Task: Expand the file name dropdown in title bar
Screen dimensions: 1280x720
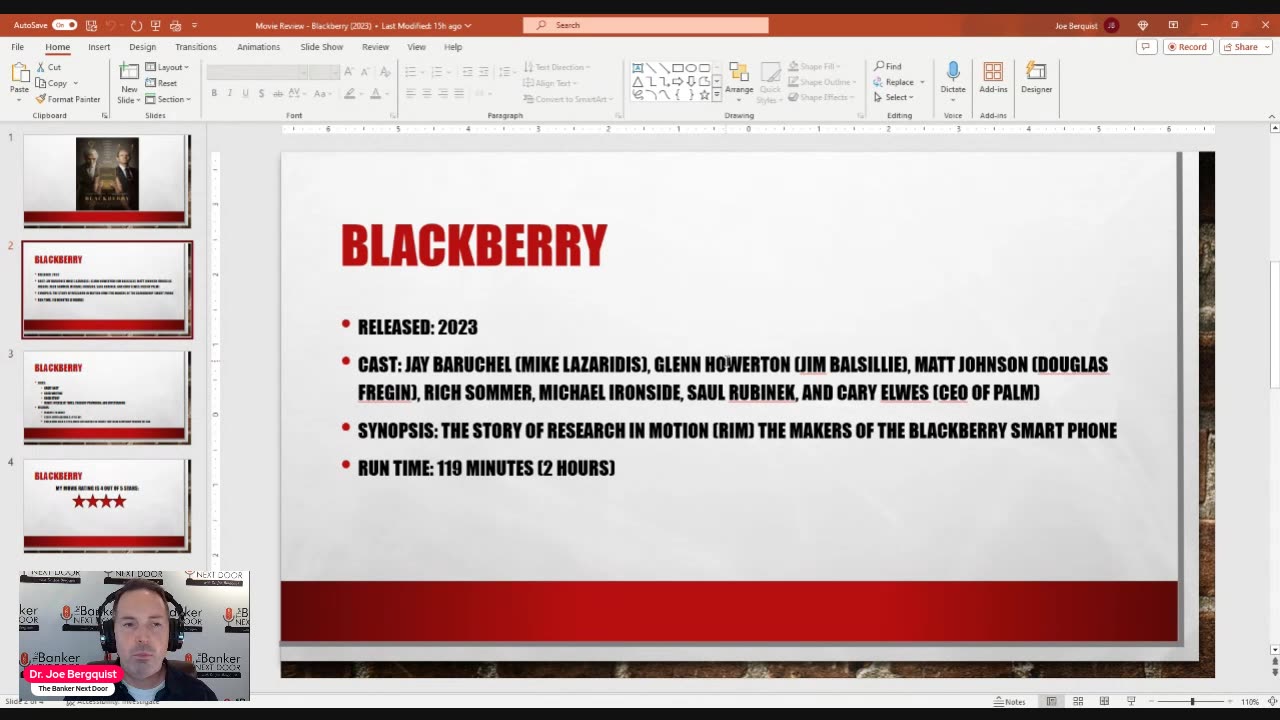Action: [468, 25]
